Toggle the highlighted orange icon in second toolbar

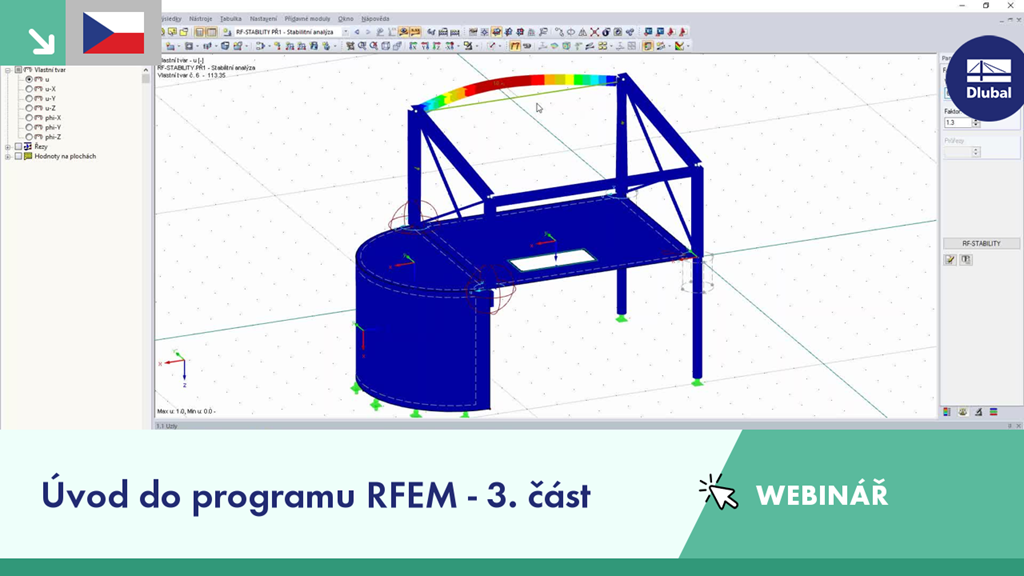[x=515, y=46]
